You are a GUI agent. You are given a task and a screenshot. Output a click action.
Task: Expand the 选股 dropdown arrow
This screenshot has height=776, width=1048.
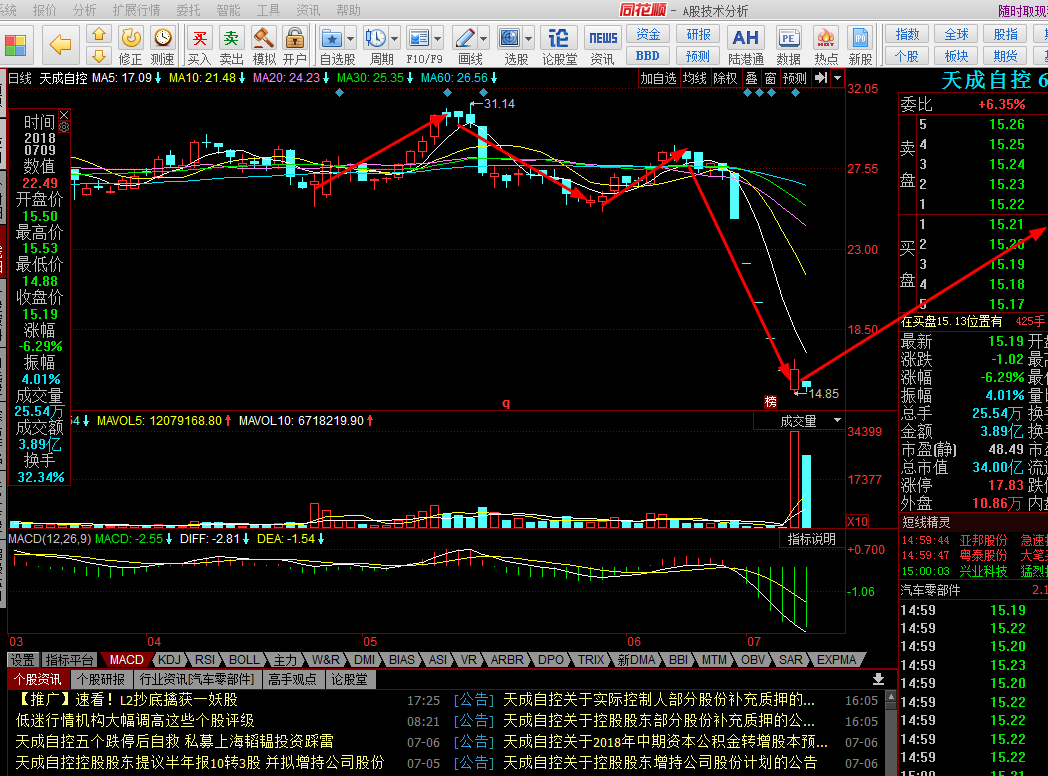529,39
